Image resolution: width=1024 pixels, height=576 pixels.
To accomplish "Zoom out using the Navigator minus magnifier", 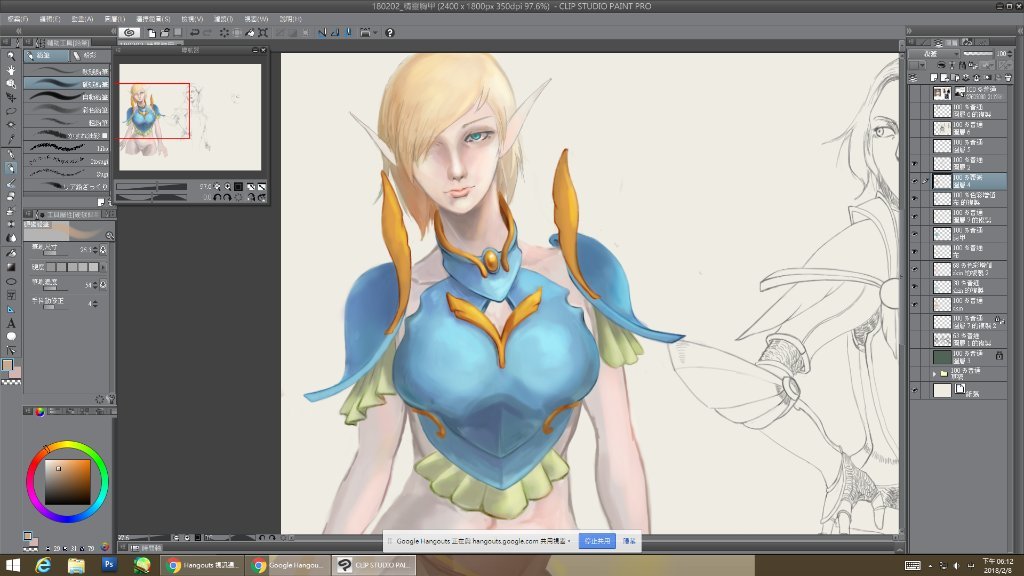I will [217, 187].
